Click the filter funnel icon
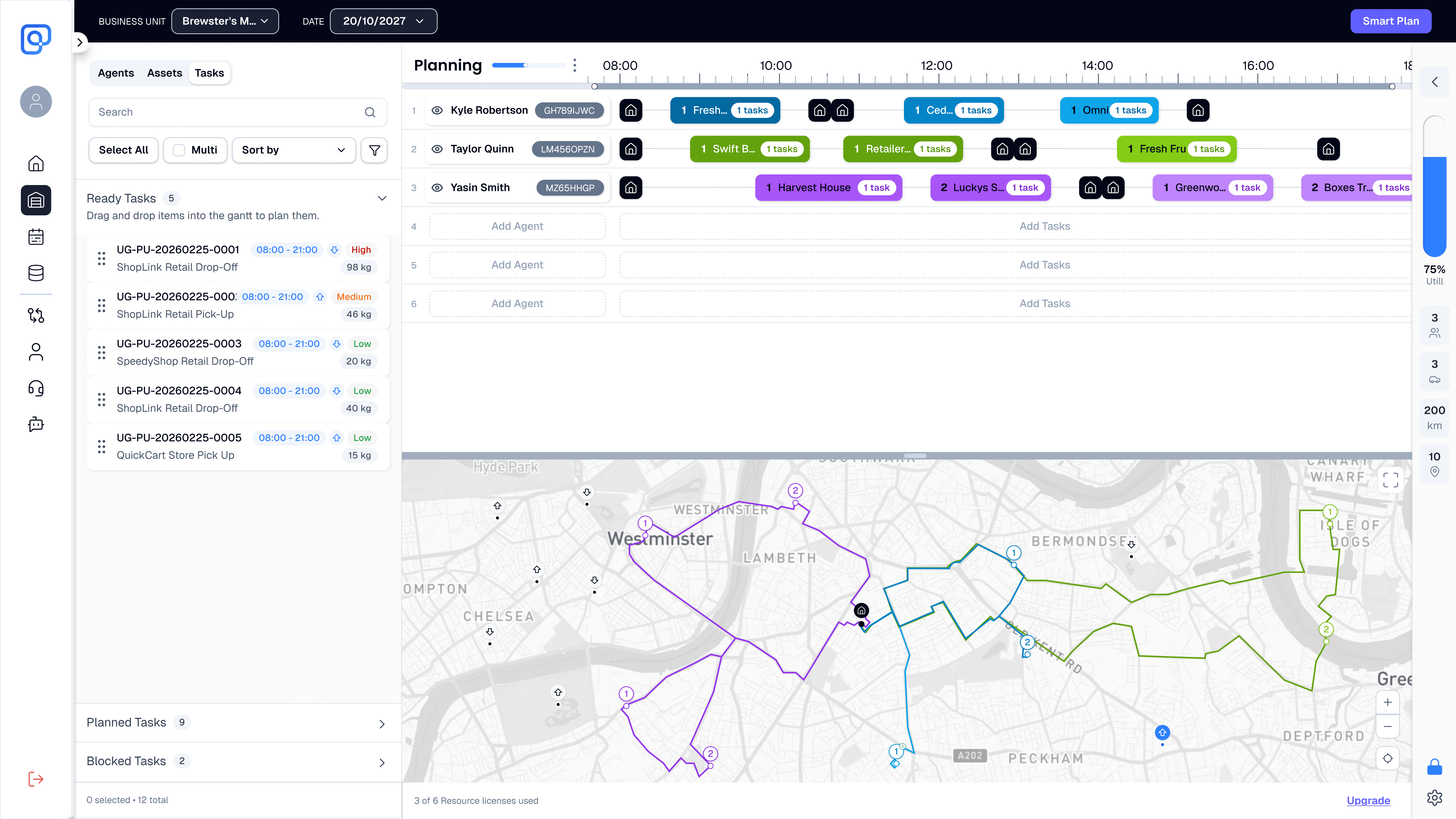 pyautogui.click(x=374, y=150)
